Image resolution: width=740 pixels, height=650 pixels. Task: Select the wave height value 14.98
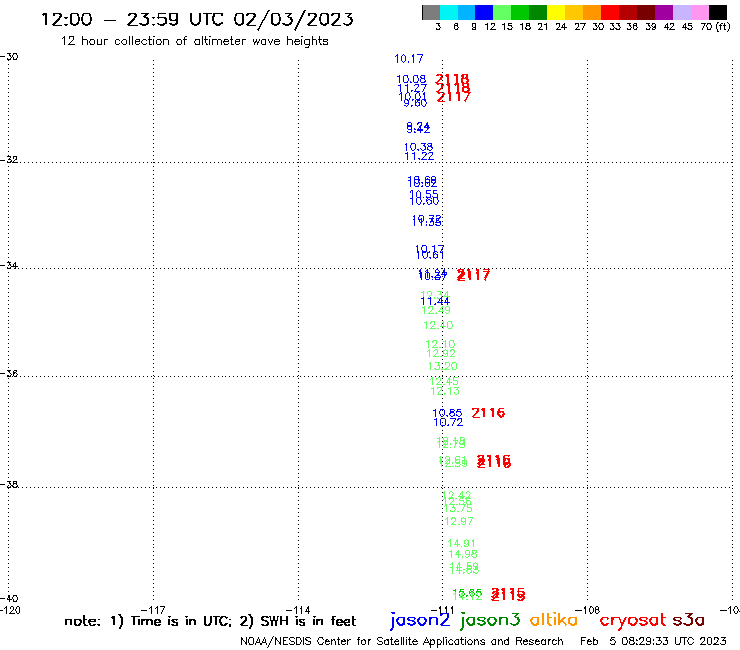point(463,554)
